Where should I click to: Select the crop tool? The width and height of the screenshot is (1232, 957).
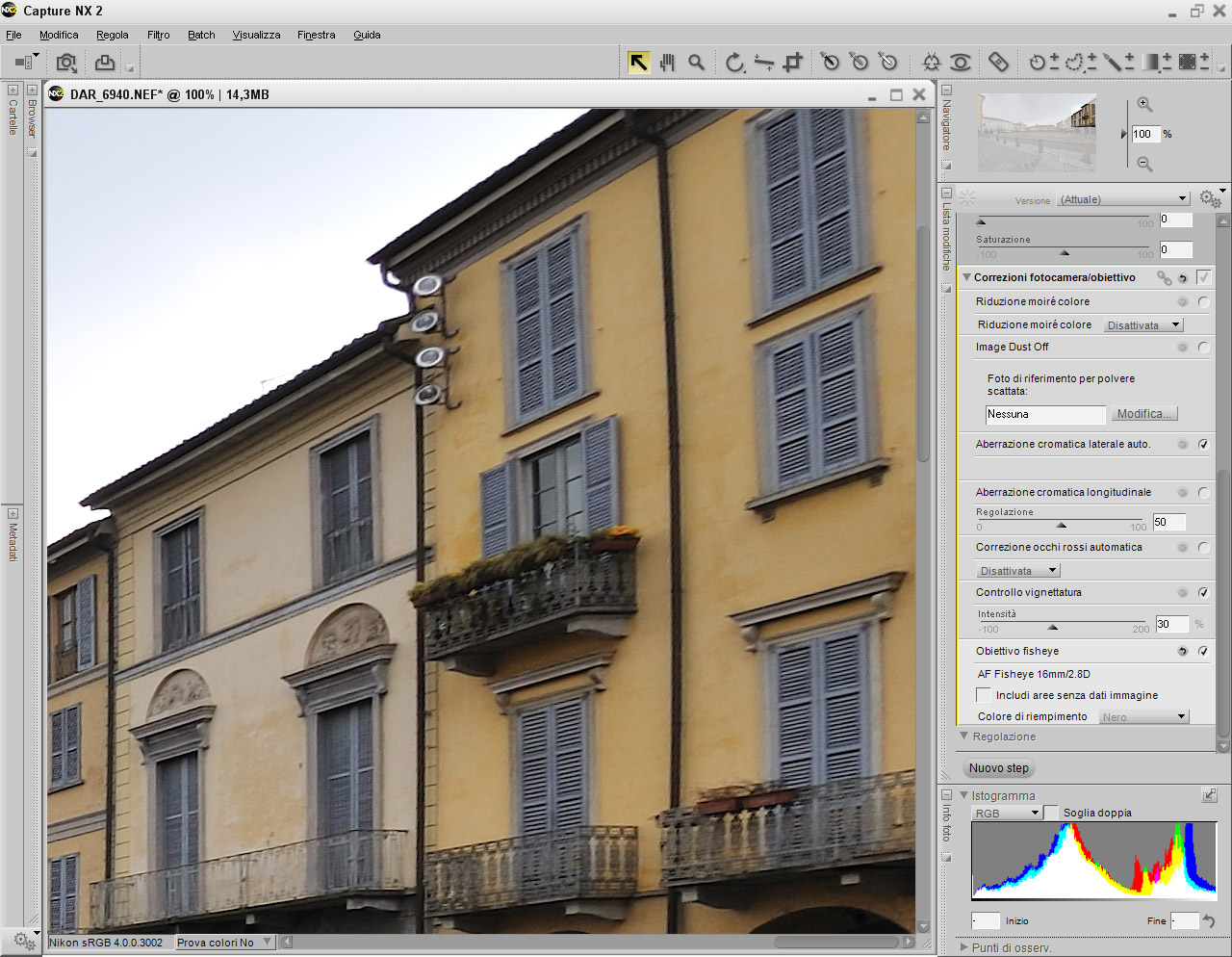pyautogui.click(x=792, y=63)
